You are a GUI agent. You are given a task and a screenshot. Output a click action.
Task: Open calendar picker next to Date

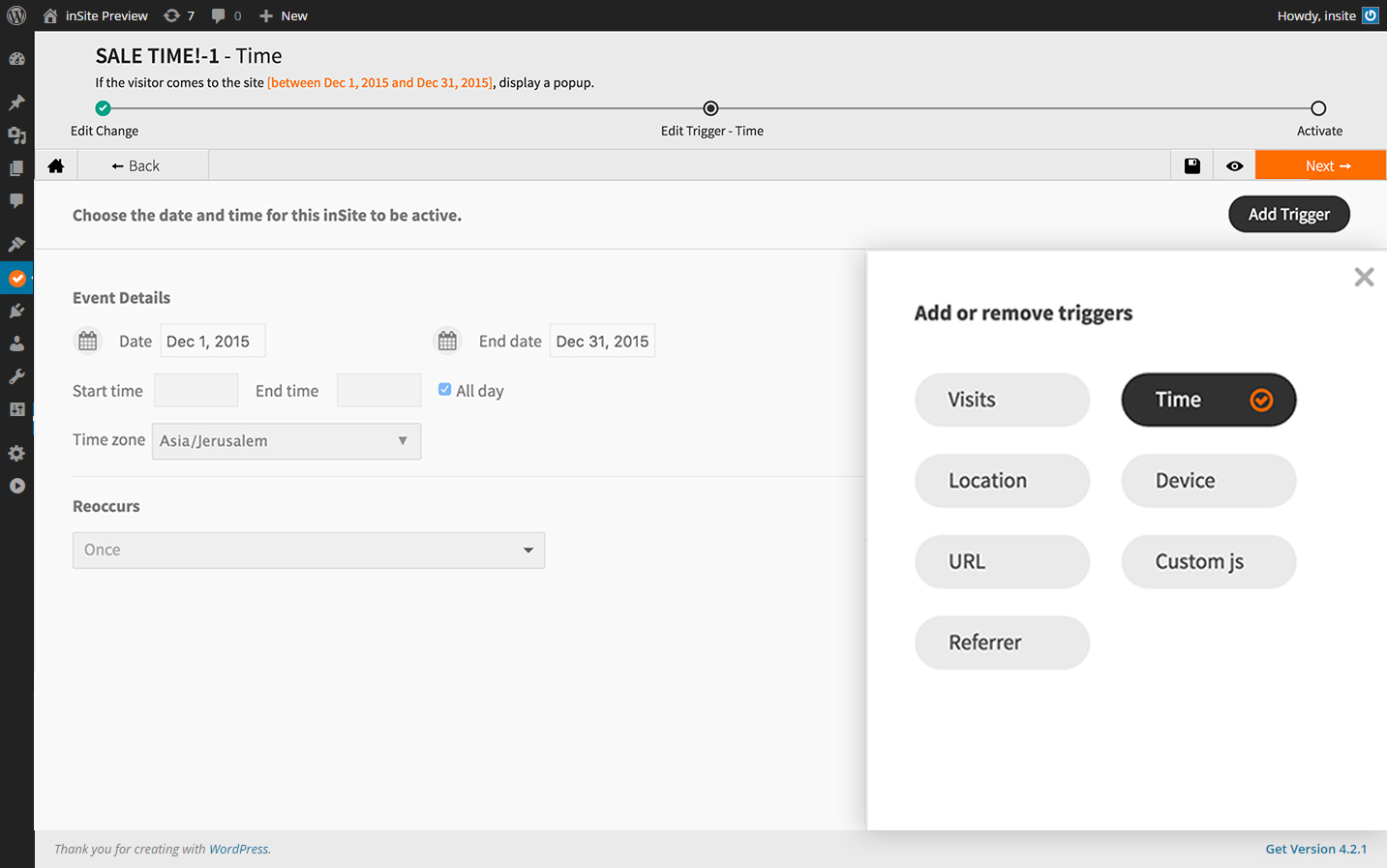pyautogui.click(x=88, y=341)
